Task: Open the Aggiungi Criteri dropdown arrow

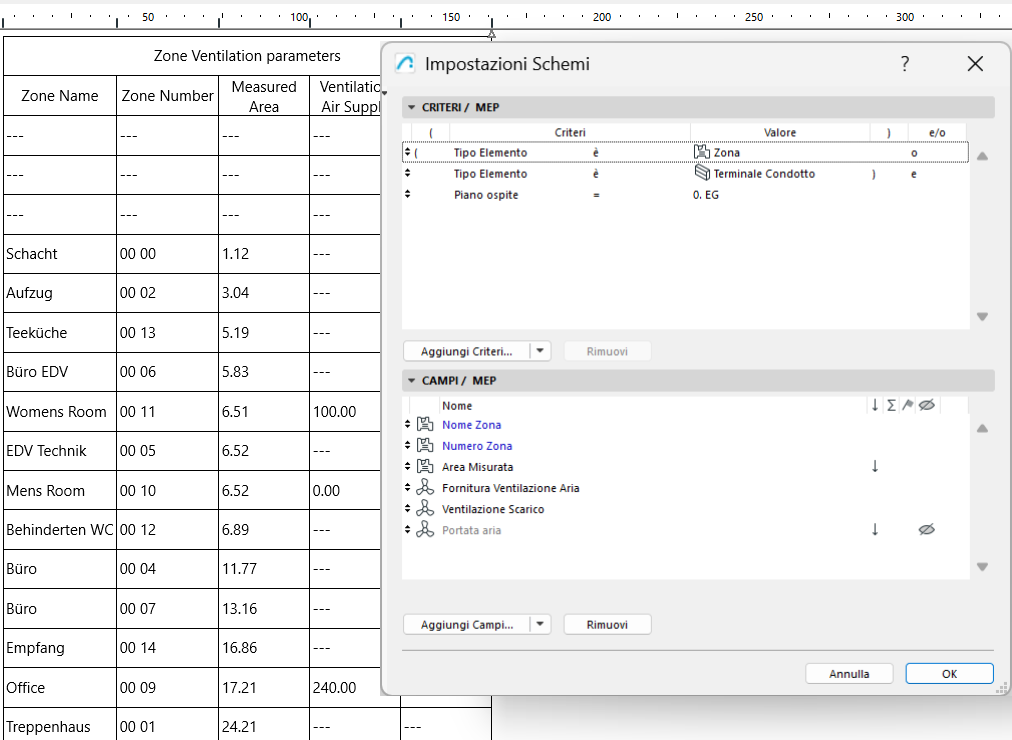Action: coord(540,351)
